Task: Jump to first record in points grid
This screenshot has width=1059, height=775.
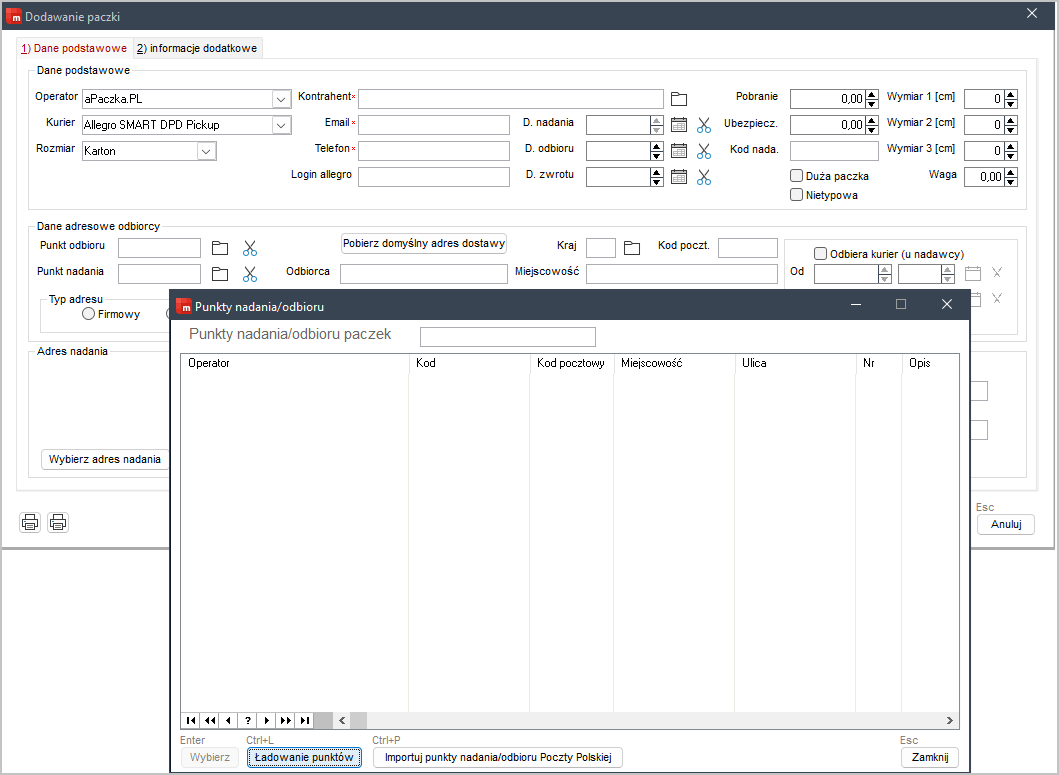Action: click(x=191, y=720)
